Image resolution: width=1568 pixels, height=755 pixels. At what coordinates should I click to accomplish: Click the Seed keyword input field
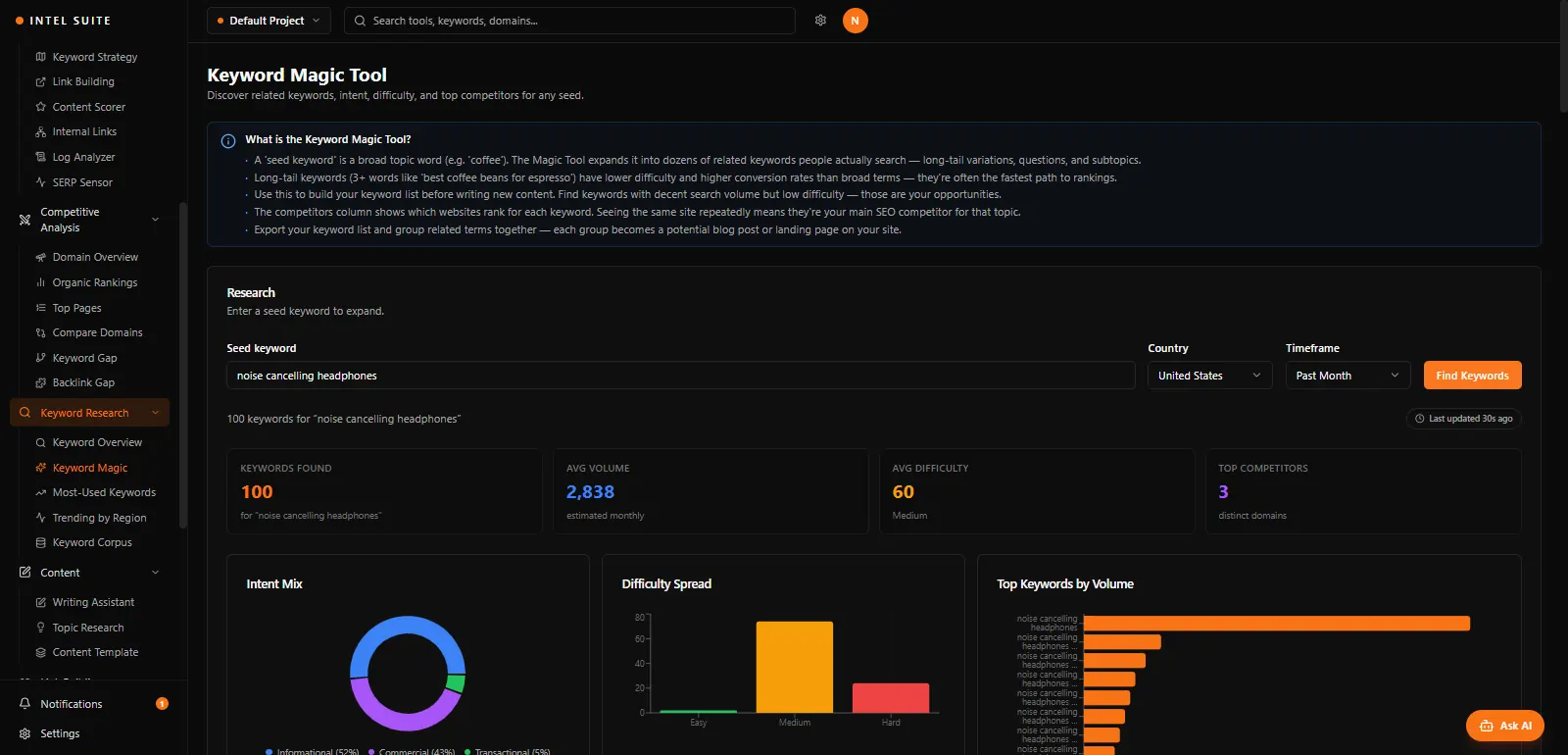click(x=681, y=376)
